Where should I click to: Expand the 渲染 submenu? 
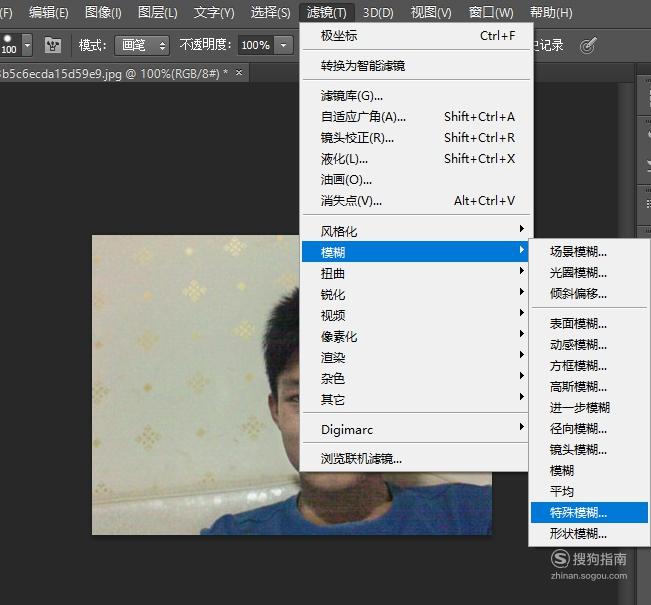point(415,357)
